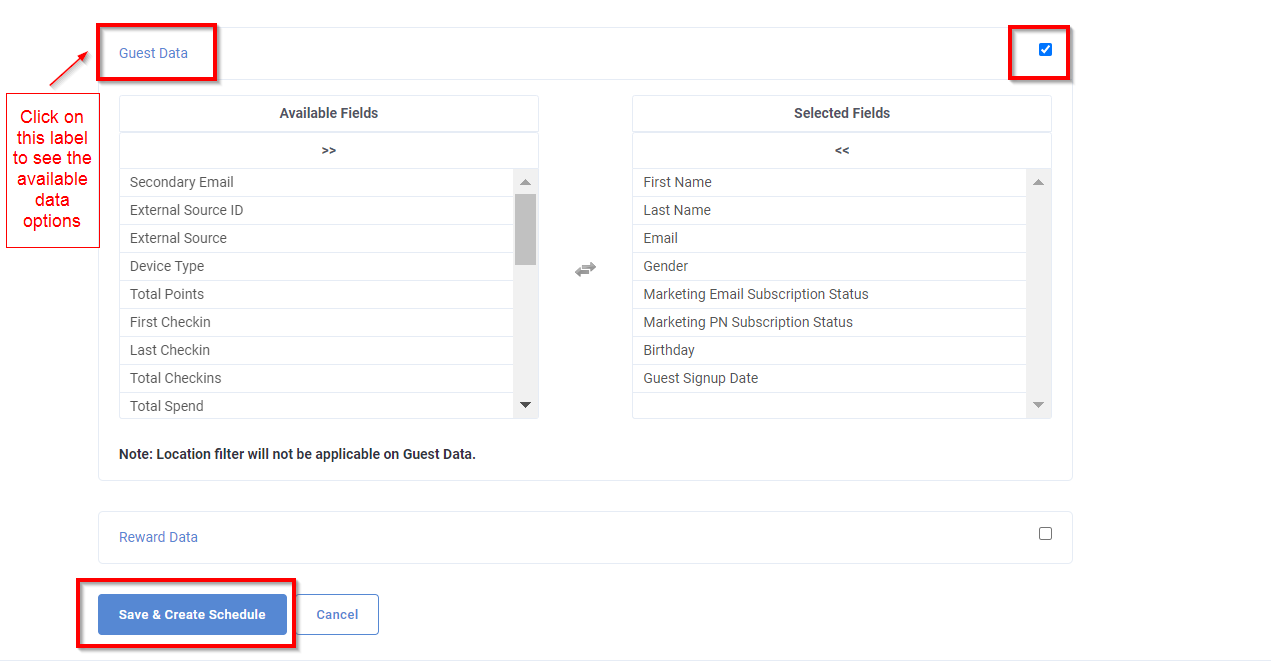Click the Available Fields scrollbar thumb
Image resolution: width=1271 pixels, height=661 pixels.
(x=525, y=230)
